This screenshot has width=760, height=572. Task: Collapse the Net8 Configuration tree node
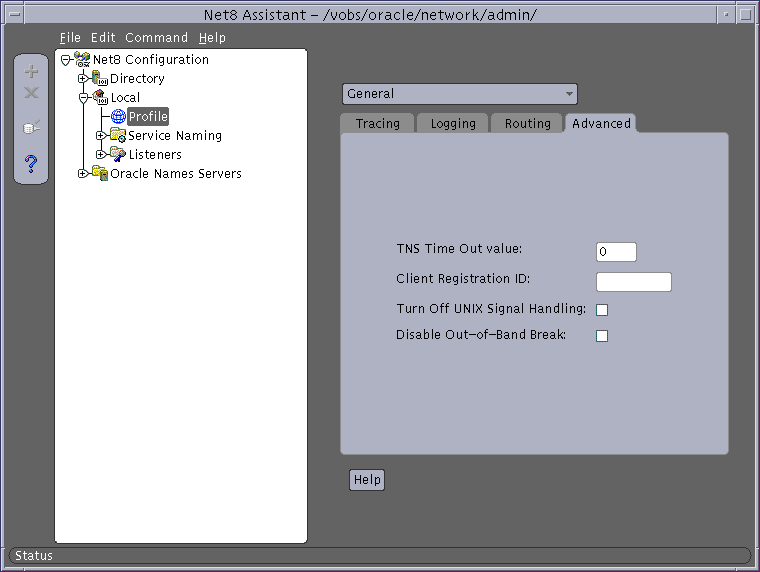point(65,60)
